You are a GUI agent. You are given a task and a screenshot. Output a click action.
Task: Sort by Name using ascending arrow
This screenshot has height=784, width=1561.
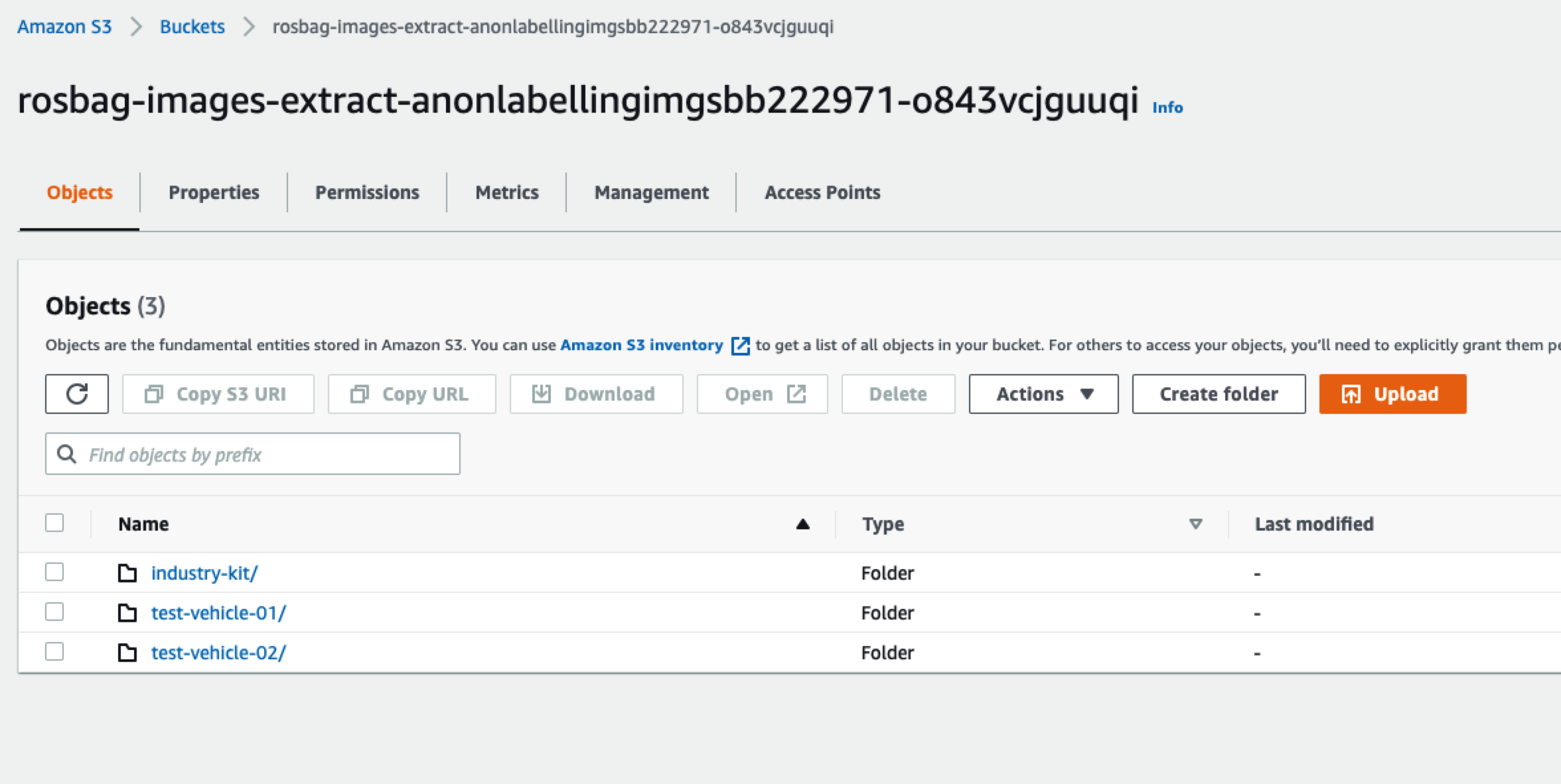click(802, 524)
